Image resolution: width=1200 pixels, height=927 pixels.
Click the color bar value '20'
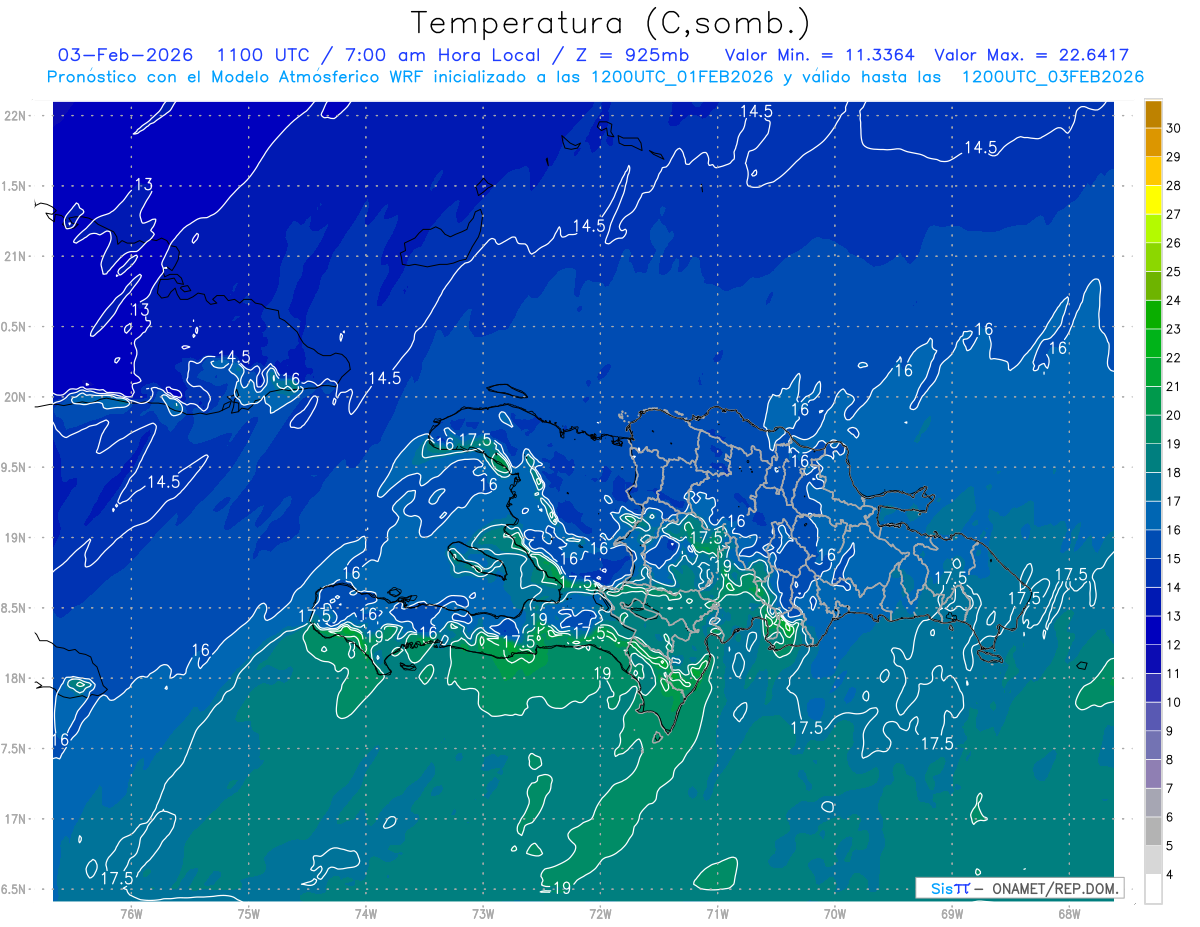(x=1174, y=416)
